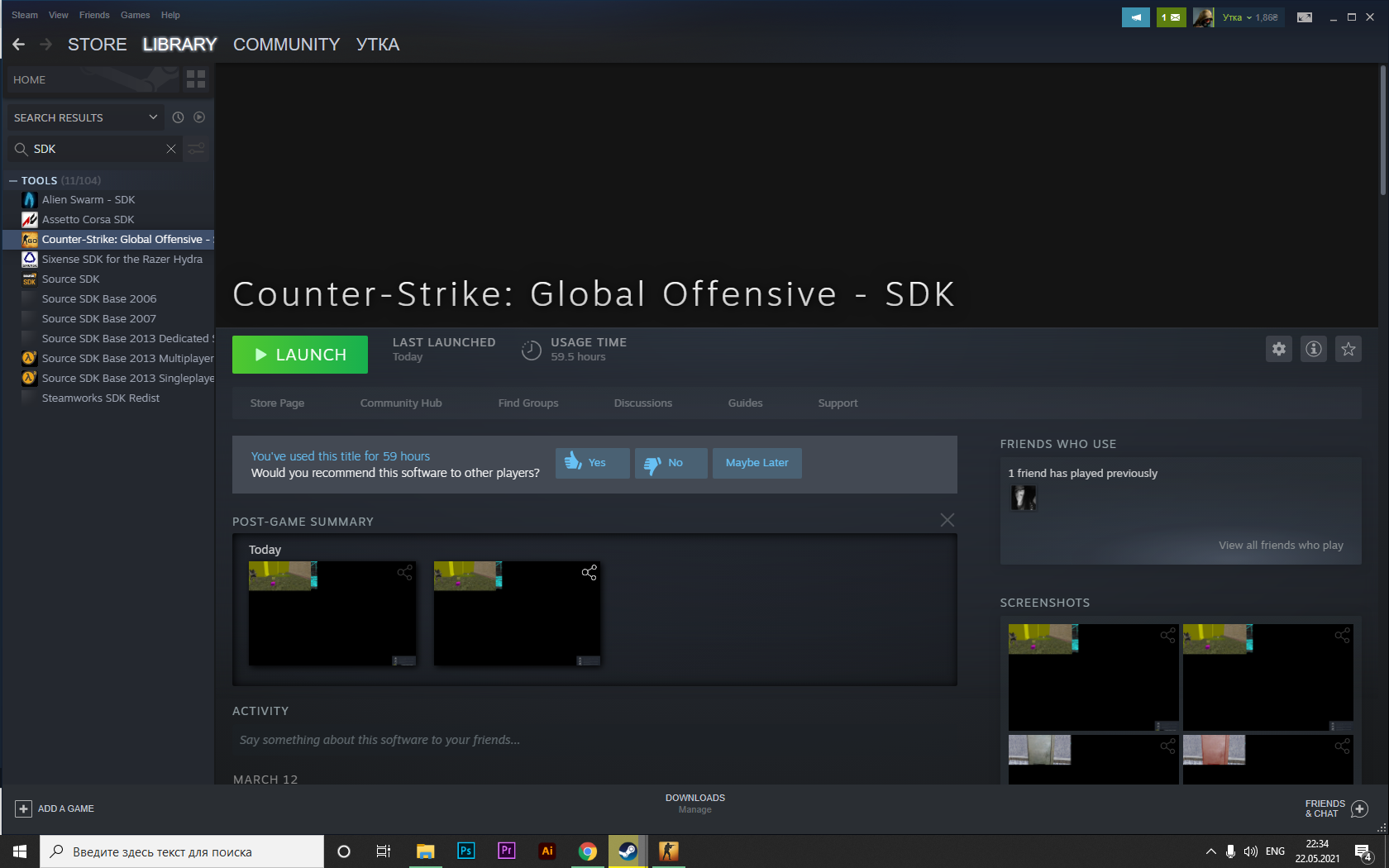The width and height of the screenshot is (1389, 868).
Task: Open the Community Hub tab
Action: (401, 403)
